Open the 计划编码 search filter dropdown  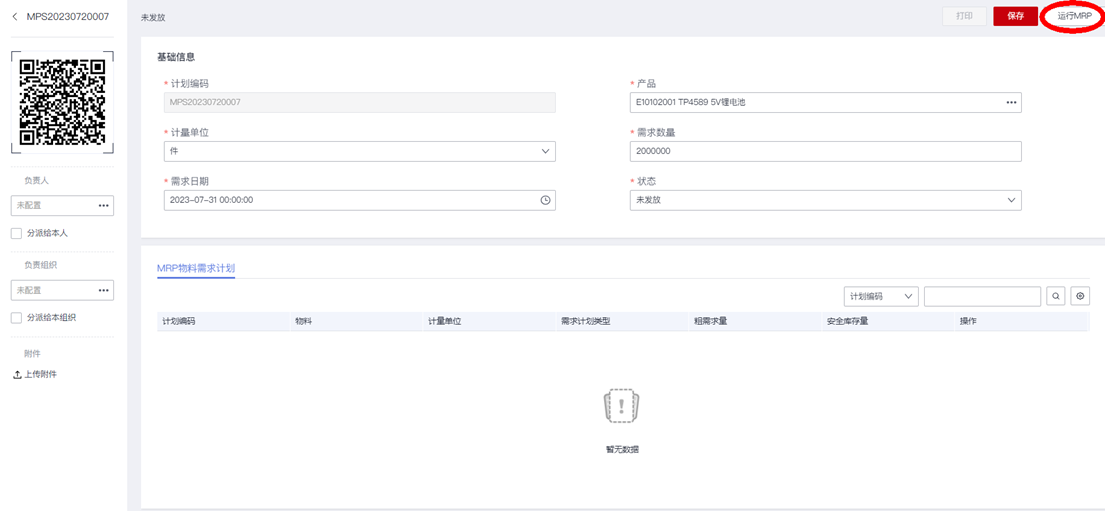(x=880, y=296)
